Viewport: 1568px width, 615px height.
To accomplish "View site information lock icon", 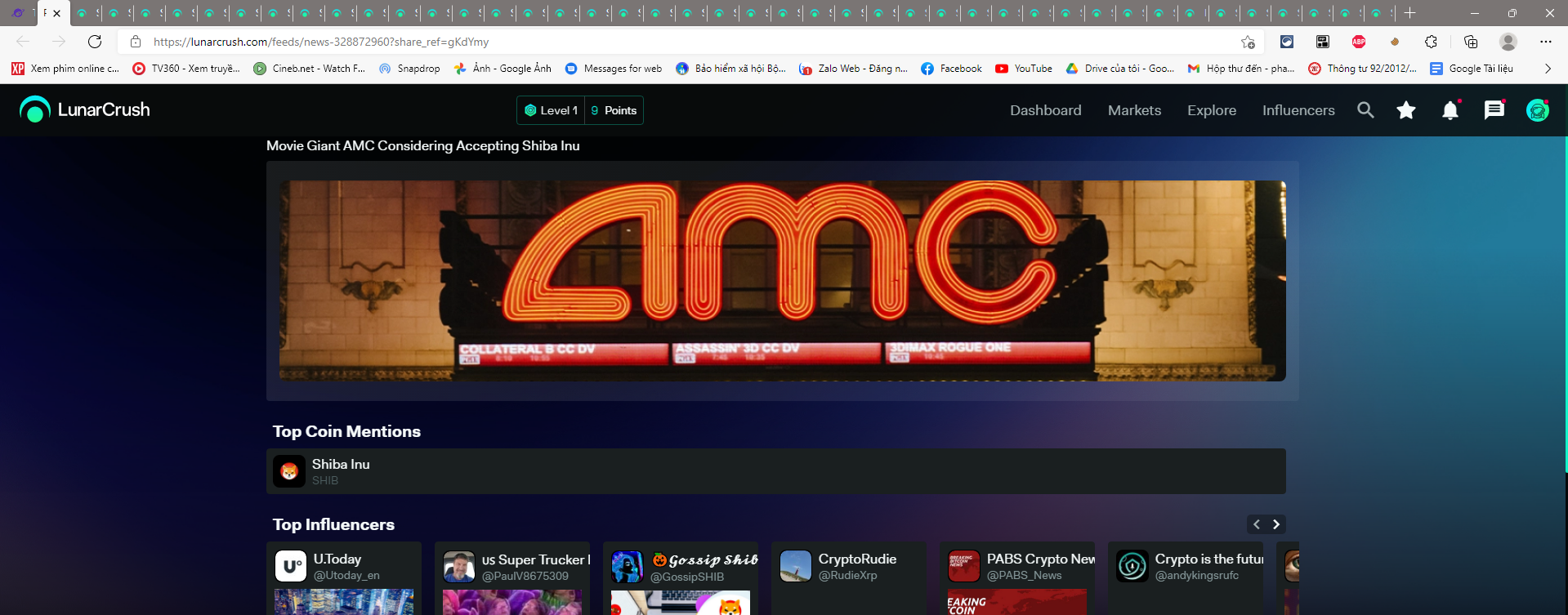I will pyautogui.click(x=136, y=42).
